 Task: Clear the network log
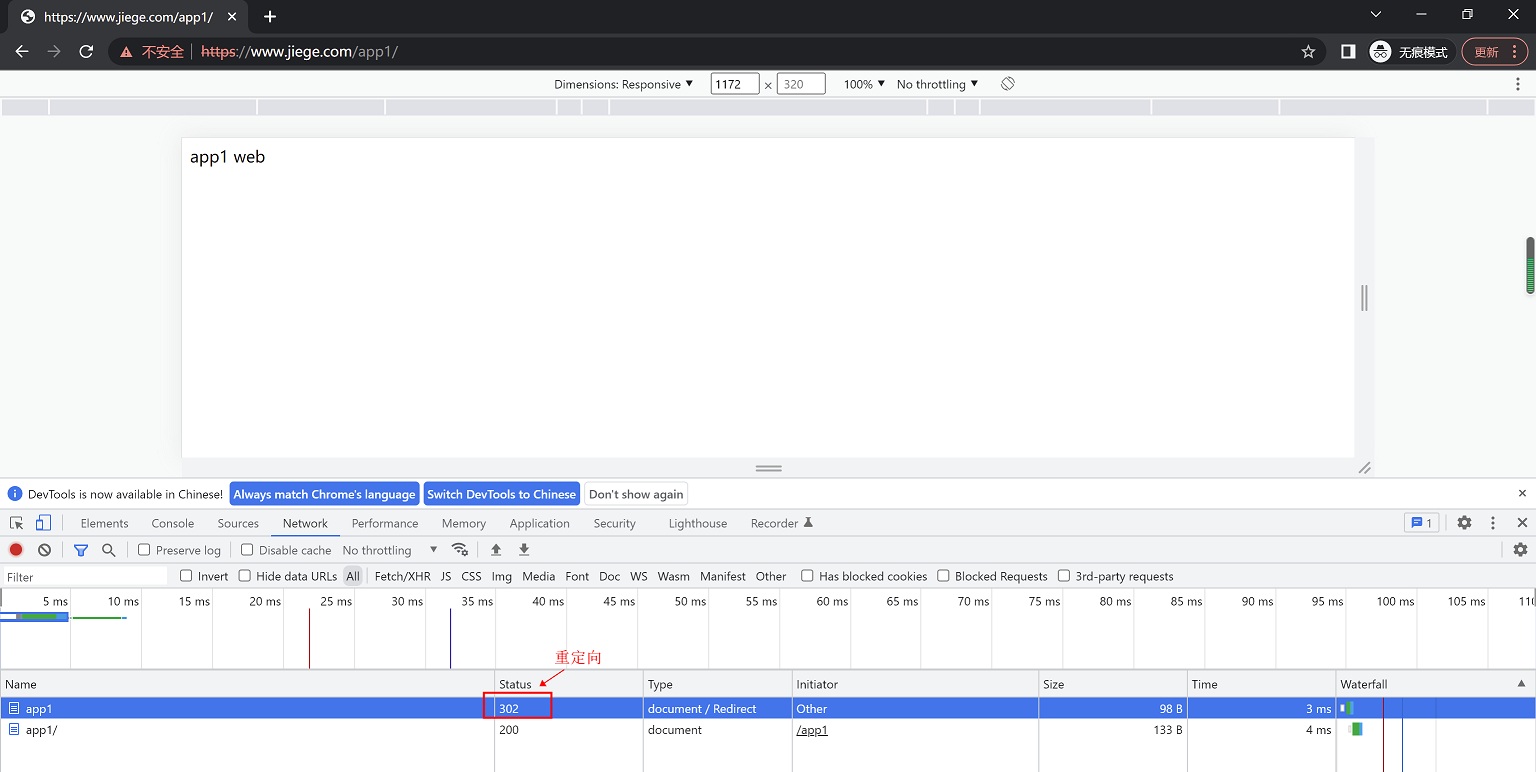point(45,550)
